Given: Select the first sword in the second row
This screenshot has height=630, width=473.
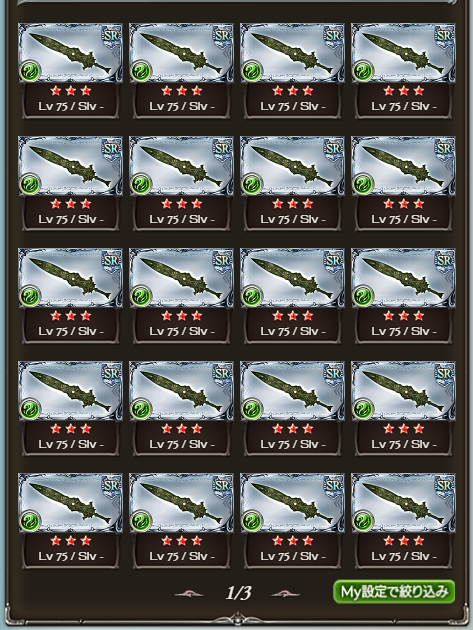Looking at the screenshot, I should pyautogui.click(x=70, y=166).
